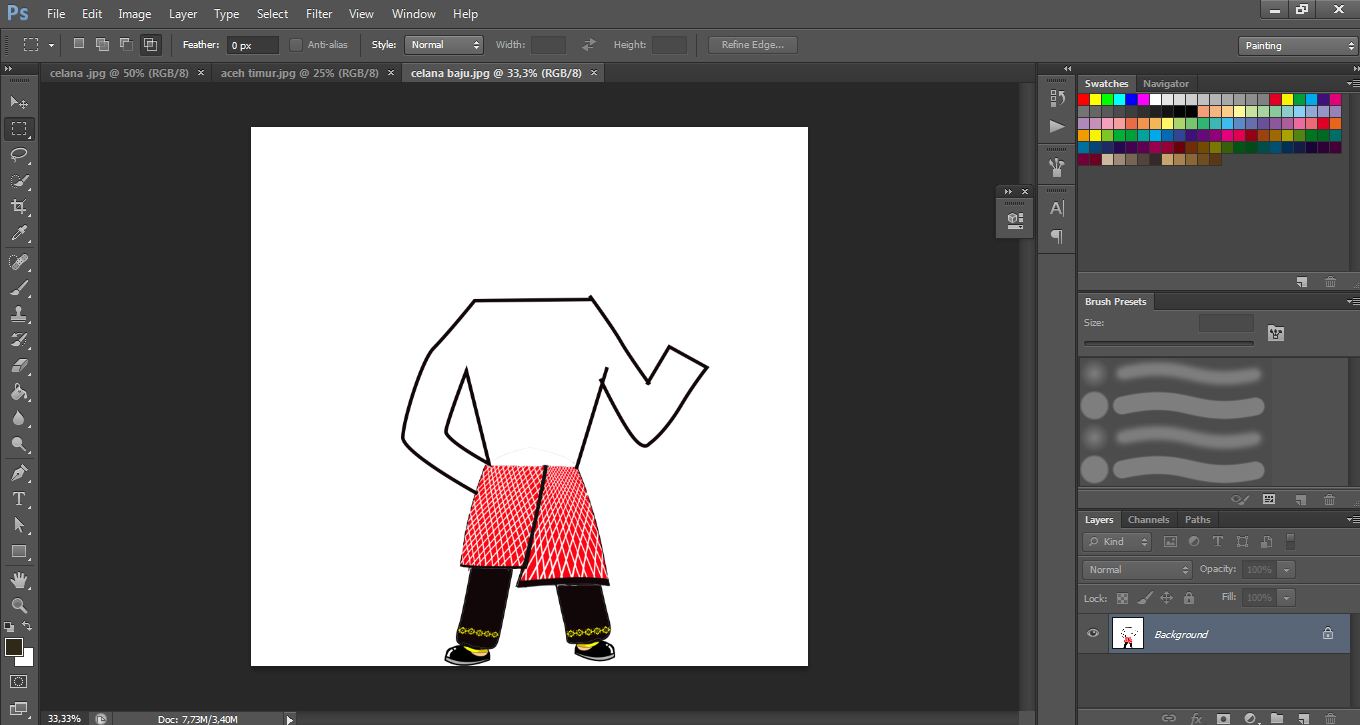This screenshot has height=725, width=1360.
Task: Select the Rectangle shape tool
Action: 19,551
